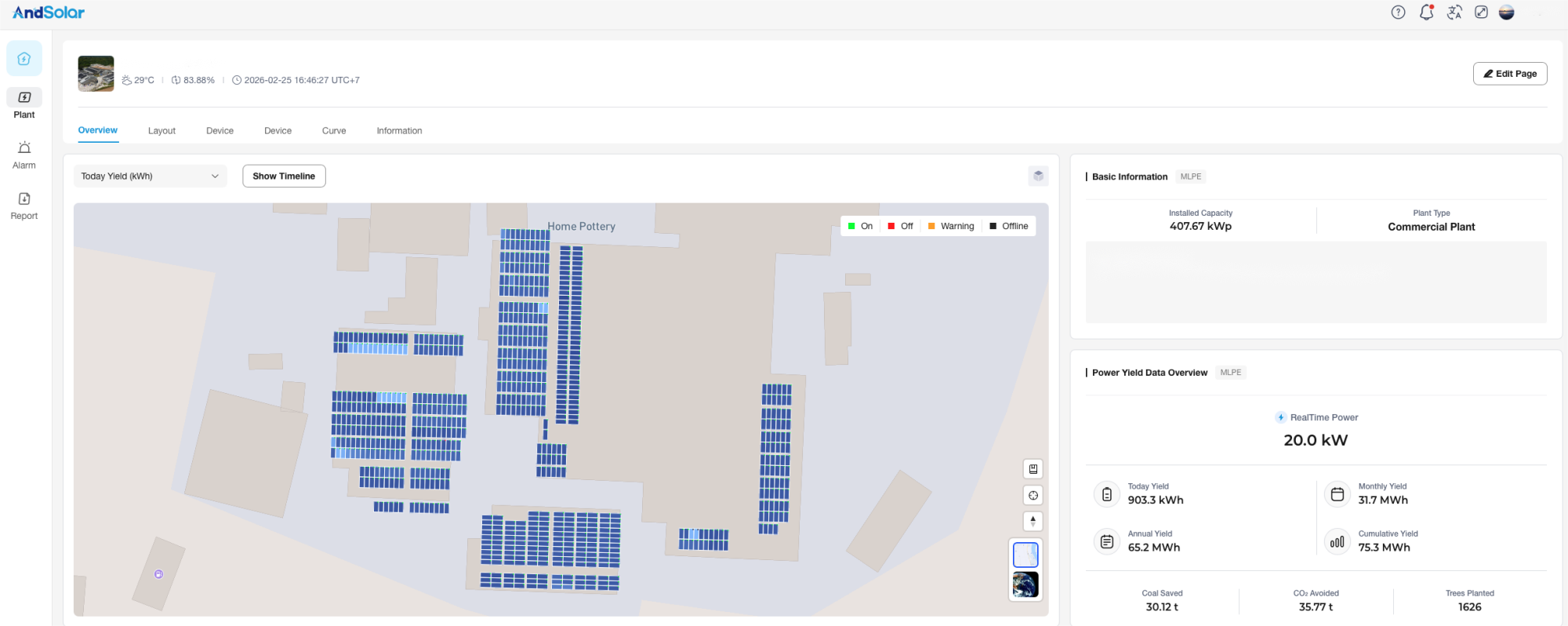Select the standard map style thumbnail
The height and width of the screenshot is (626, 1568).
pos(1025,555)
